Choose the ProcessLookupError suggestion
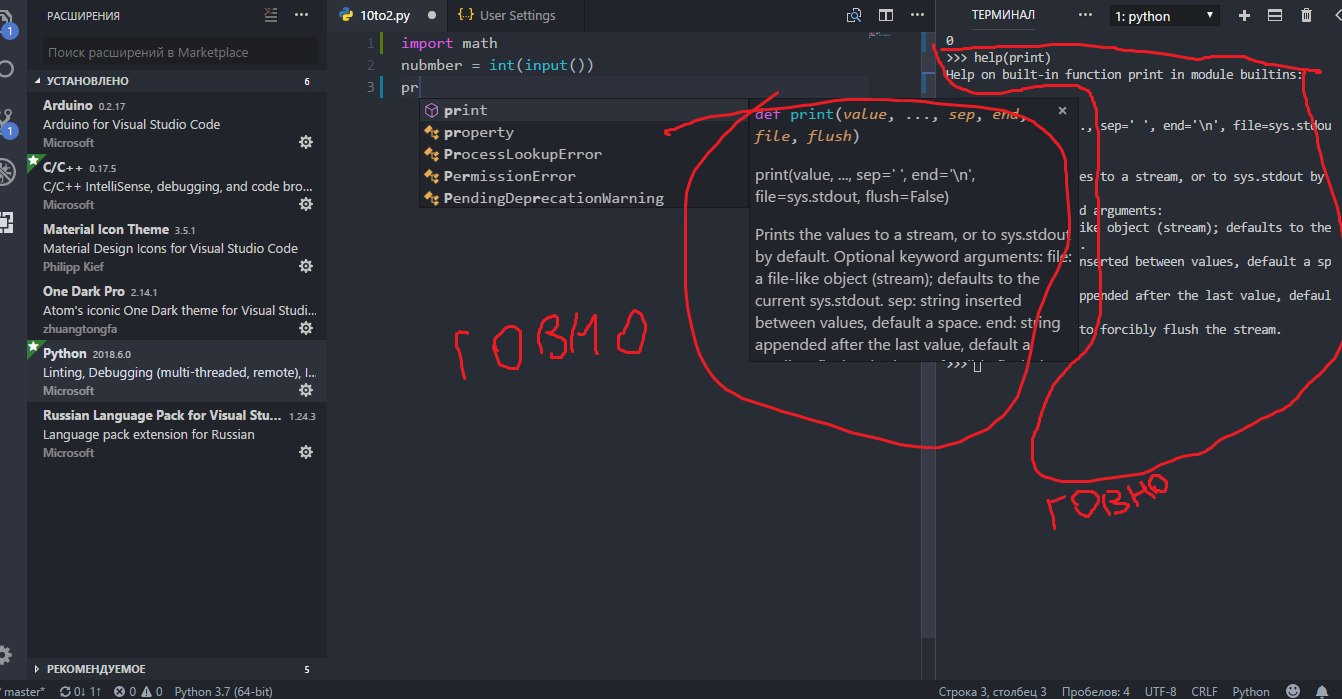Image resolution: width=1342 pixels, height=699 pixels. (x=584, y=154)
